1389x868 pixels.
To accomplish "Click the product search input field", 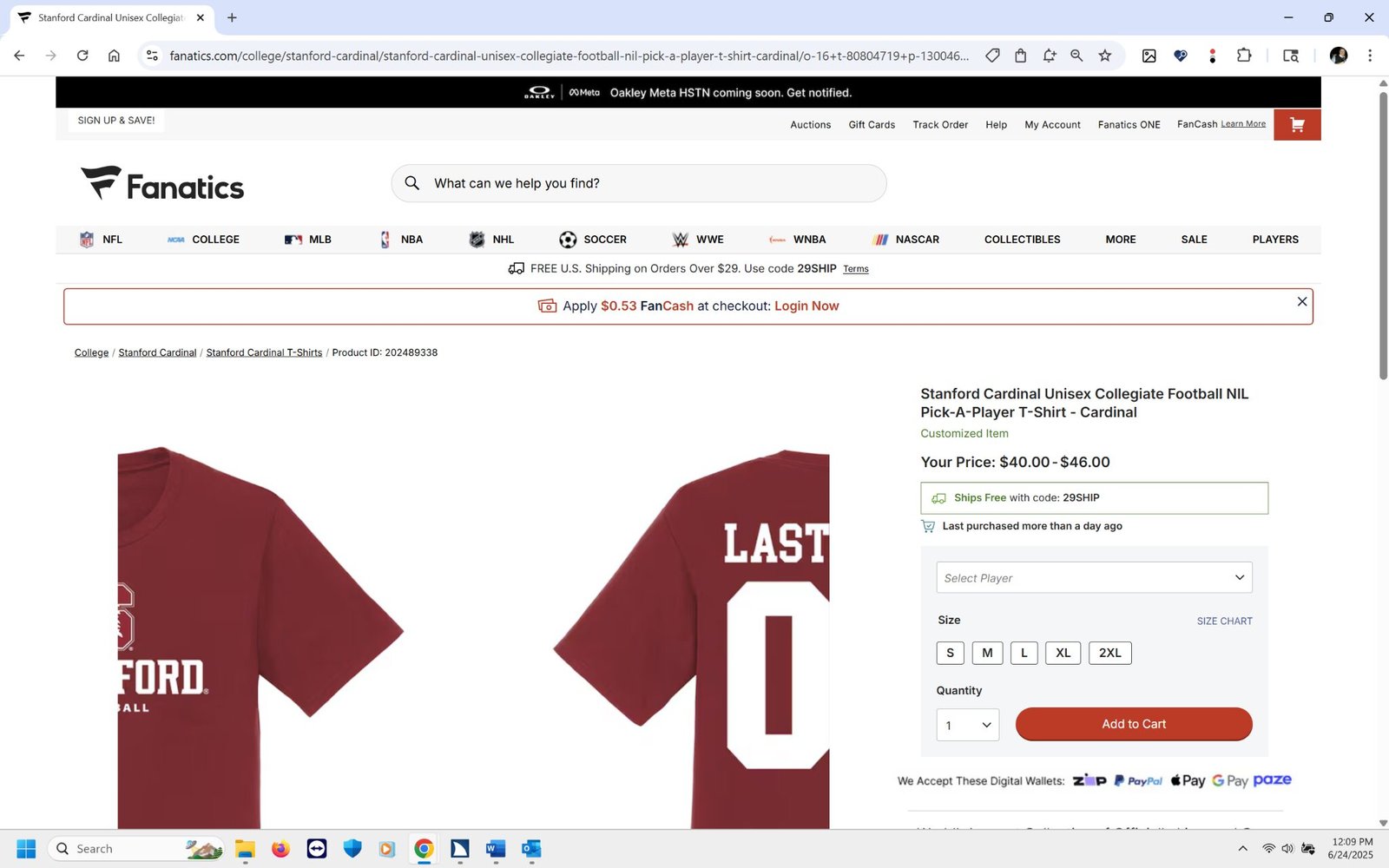I will (639, 183).
